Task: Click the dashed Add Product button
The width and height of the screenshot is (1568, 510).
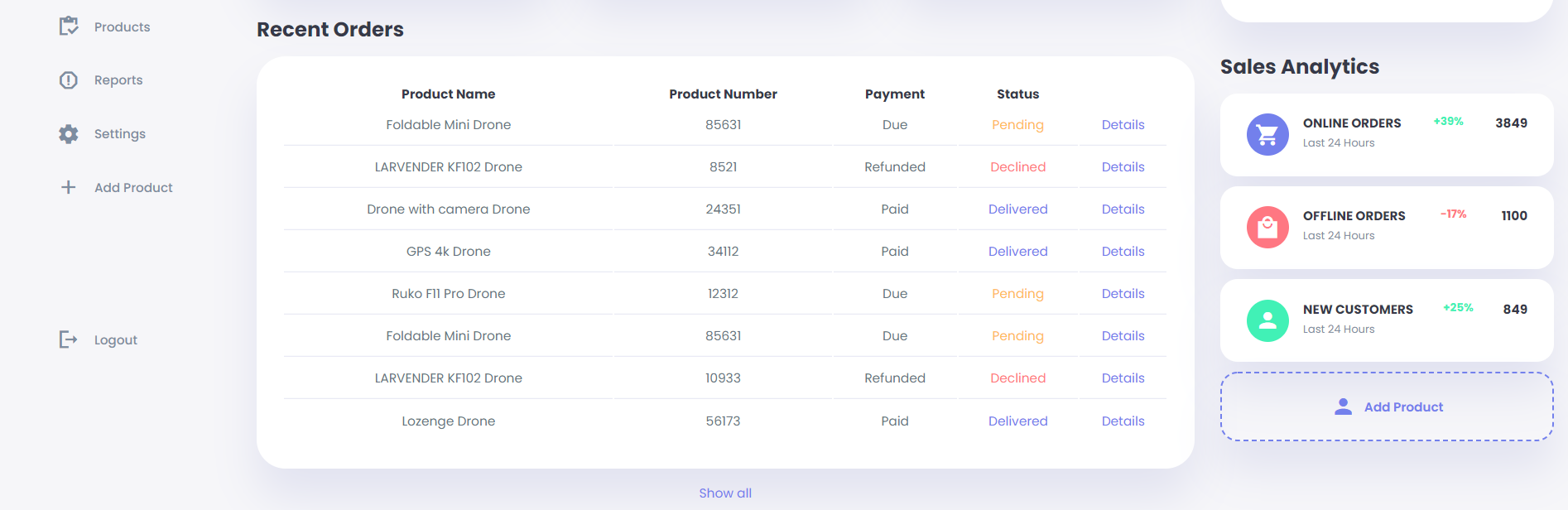Action: [x=1387, y=407]
